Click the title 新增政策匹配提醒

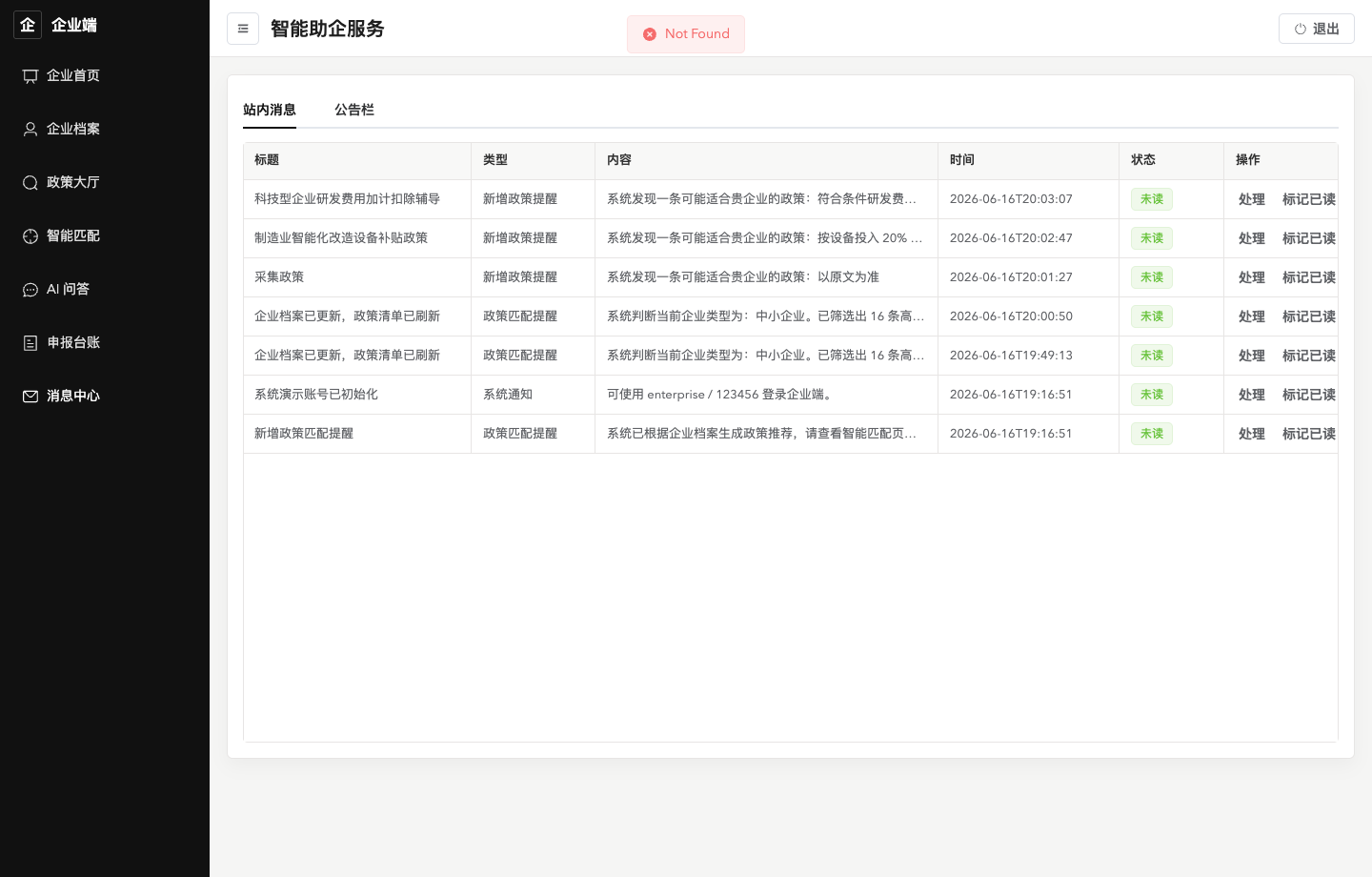click(304, 434)
